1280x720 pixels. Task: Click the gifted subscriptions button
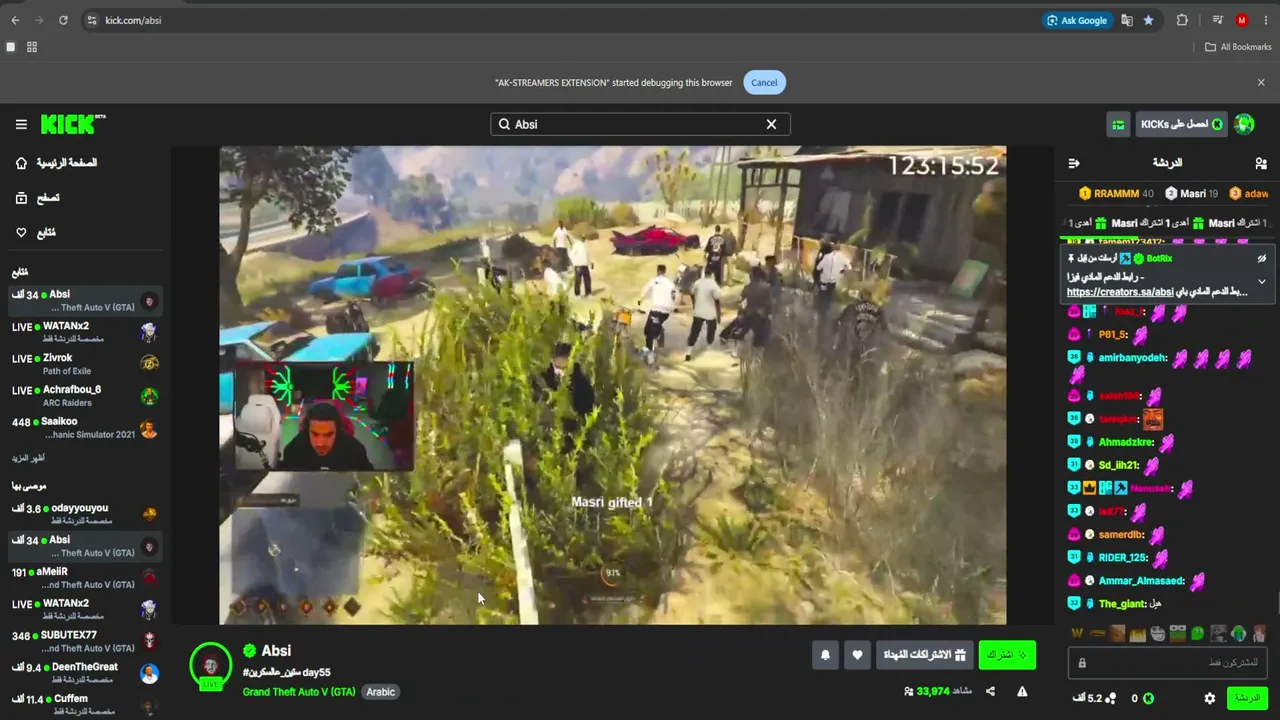[x=924, y=655]
